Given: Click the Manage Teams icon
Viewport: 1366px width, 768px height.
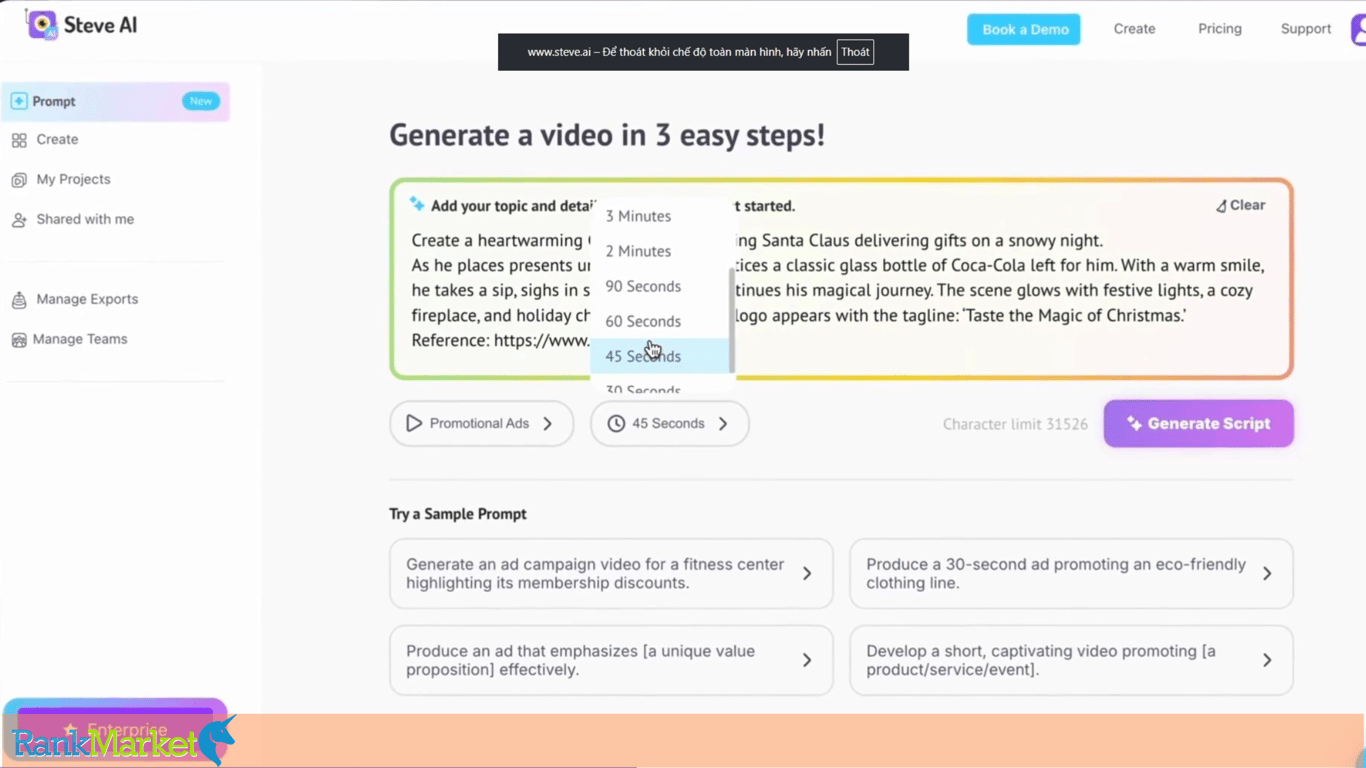Looking at the screenshot, I should [19, 340].
